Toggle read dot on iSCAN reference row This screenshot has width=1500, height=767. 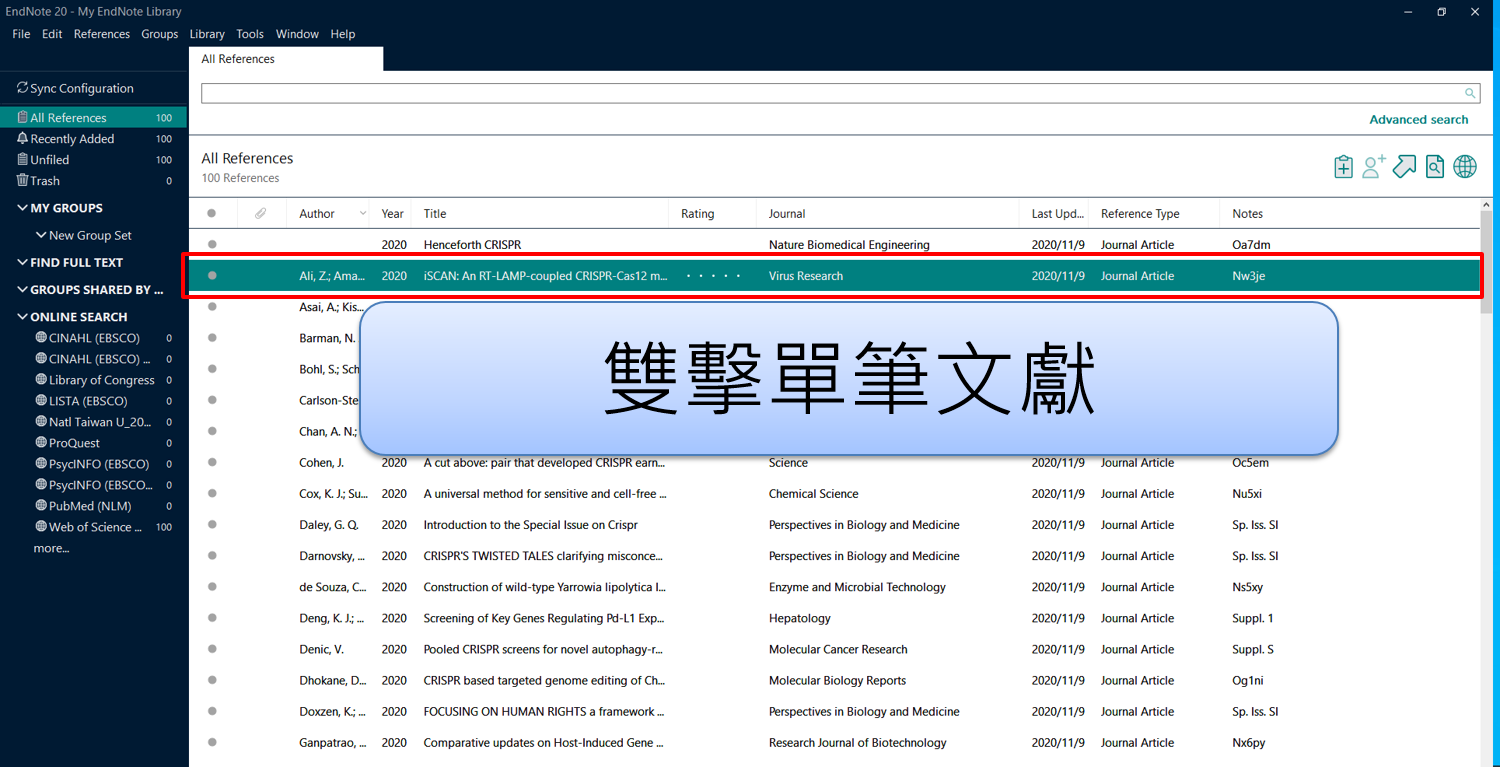212,275
